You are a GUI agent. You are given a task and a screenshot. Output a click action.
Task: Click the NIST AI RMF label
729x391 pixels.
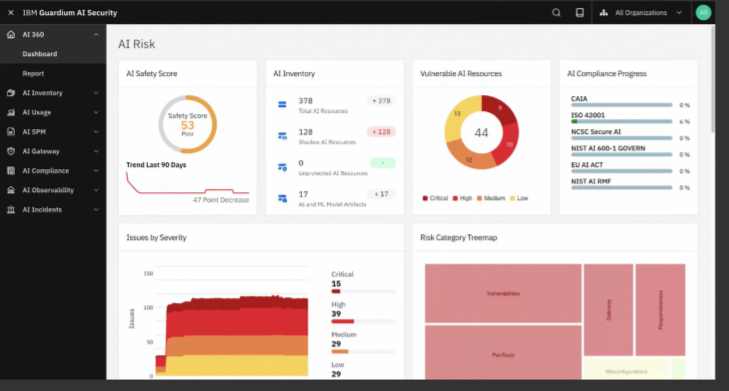591,181
